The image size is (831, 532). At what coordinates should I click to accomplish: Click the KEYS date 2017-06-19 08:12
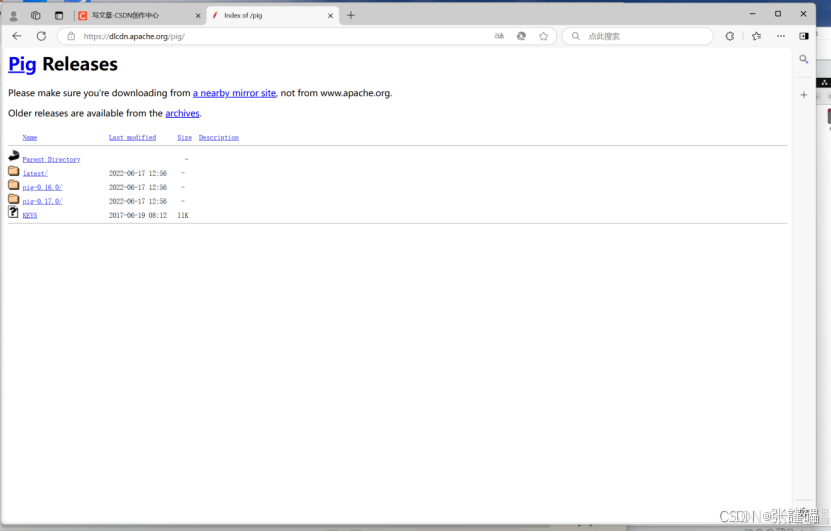138,215
